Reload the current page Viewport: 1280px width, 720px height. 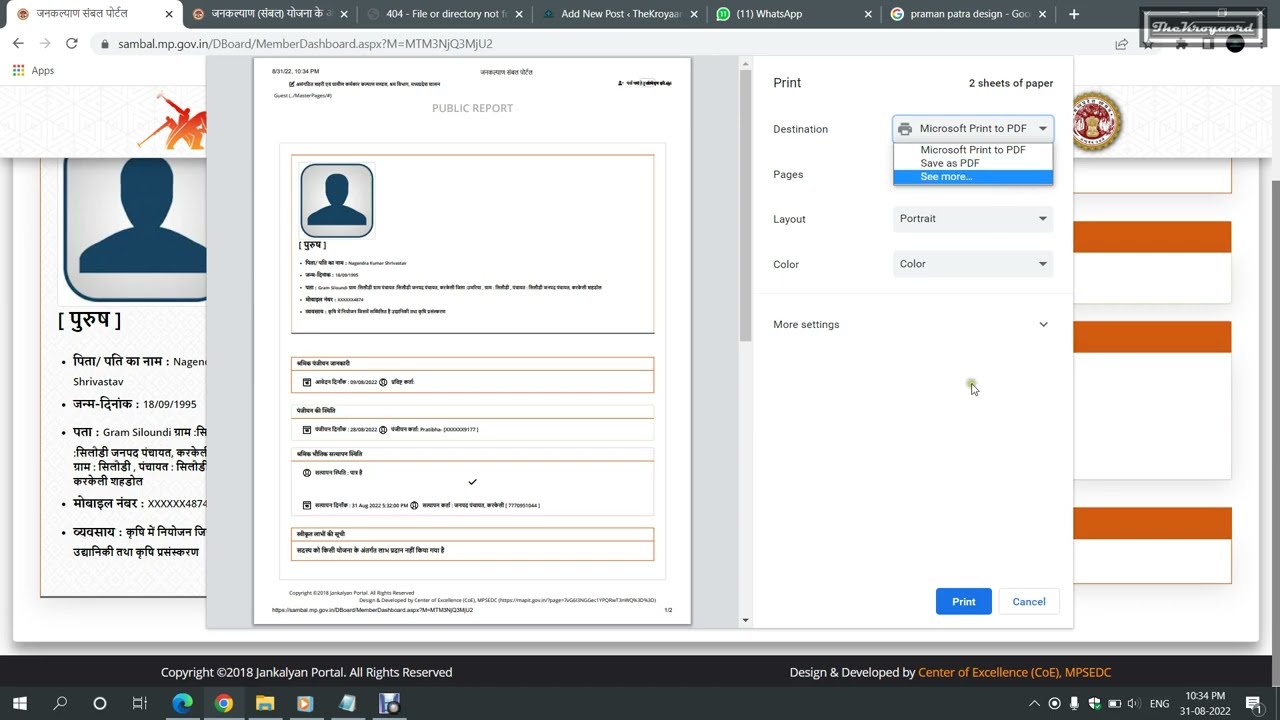(x=72, y=44)
